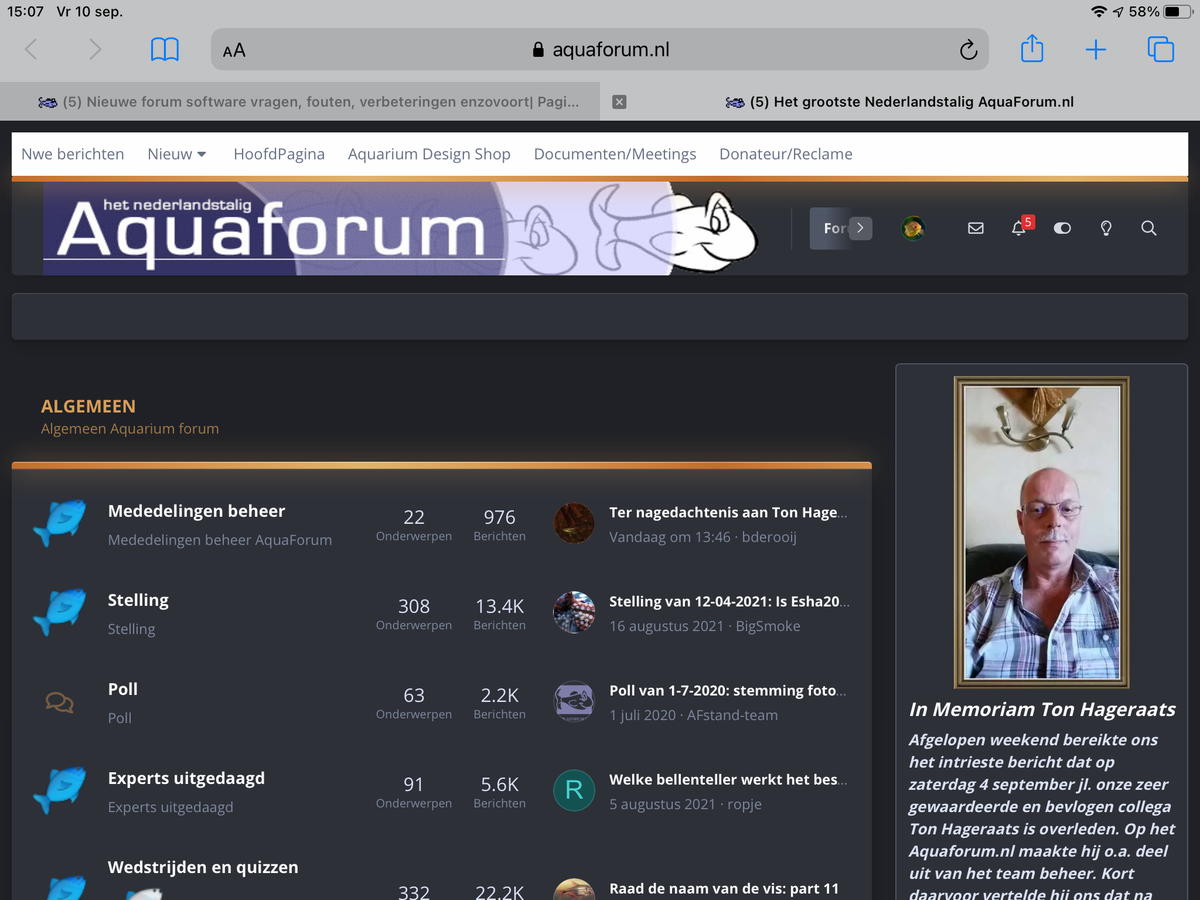Click the search magnifier icon
This screenshot has width=1200, height=900.
pyautogui.click(x=1149, y=229)
